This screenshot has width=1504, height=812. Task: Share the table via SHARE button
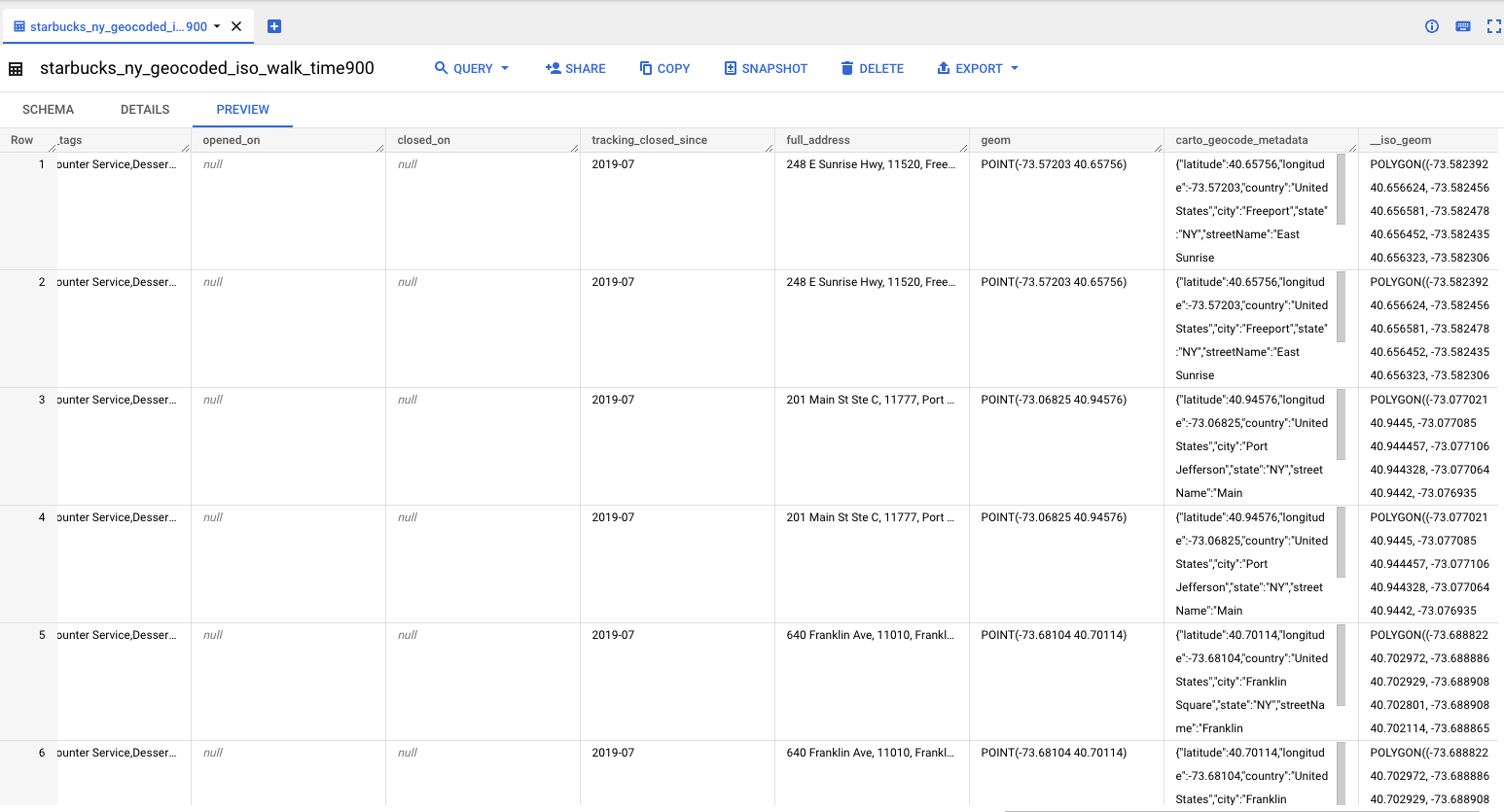pyautogui.click(x=575, y=68)
